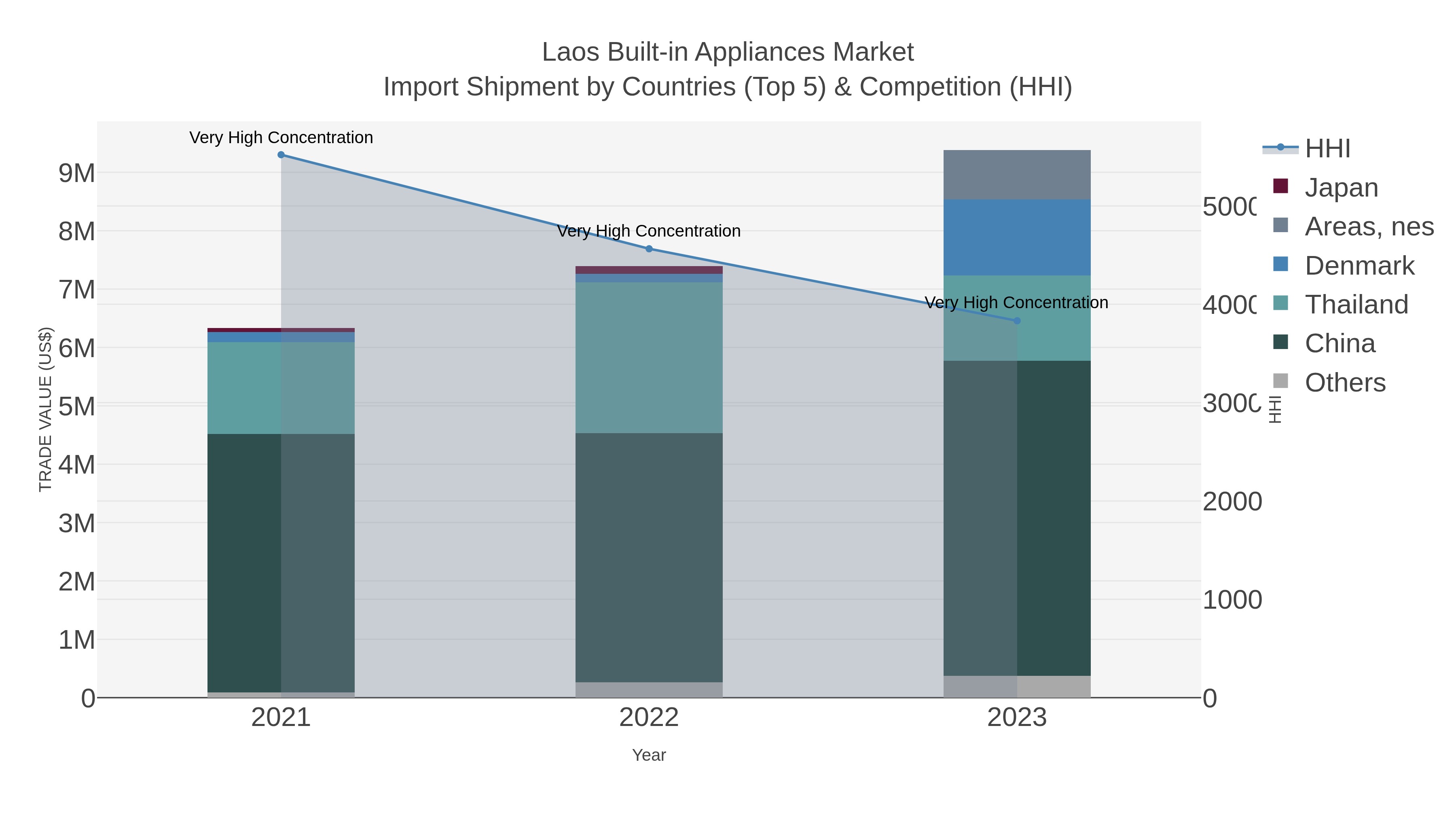Click the Areas, nes segment of 2023 bar
This screenshot has width=1456, height=819.
[1017, 175]
